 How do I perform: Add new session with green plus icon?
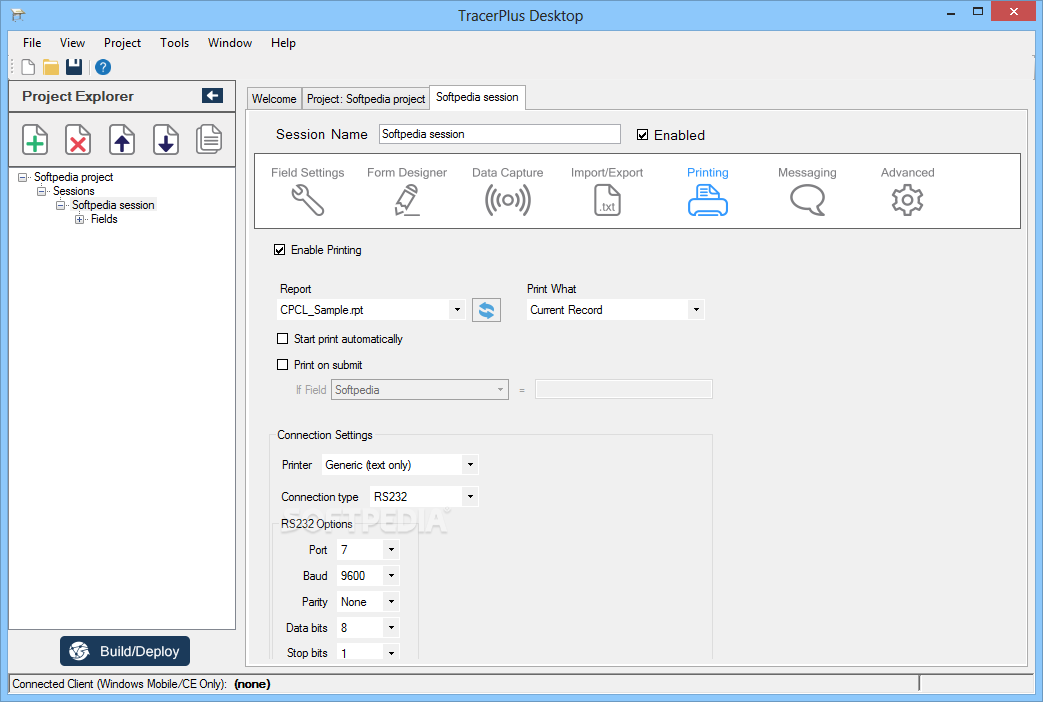pyautogui.click(x=35, y=140)
